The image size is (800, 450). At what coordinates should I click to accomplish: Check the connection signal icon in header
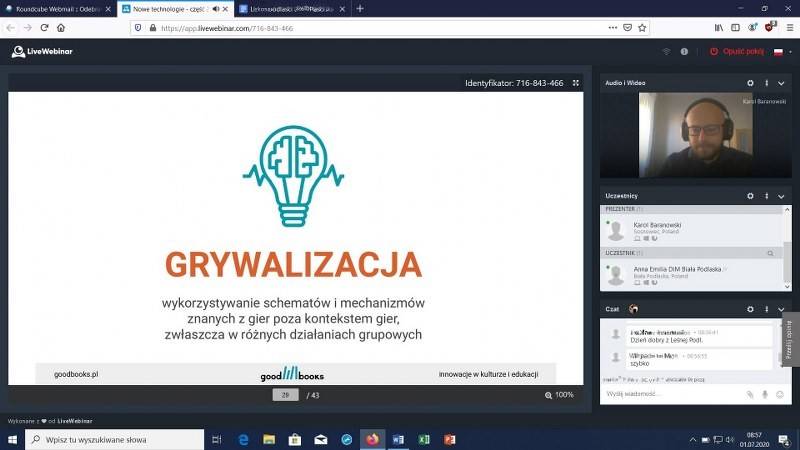667,51
